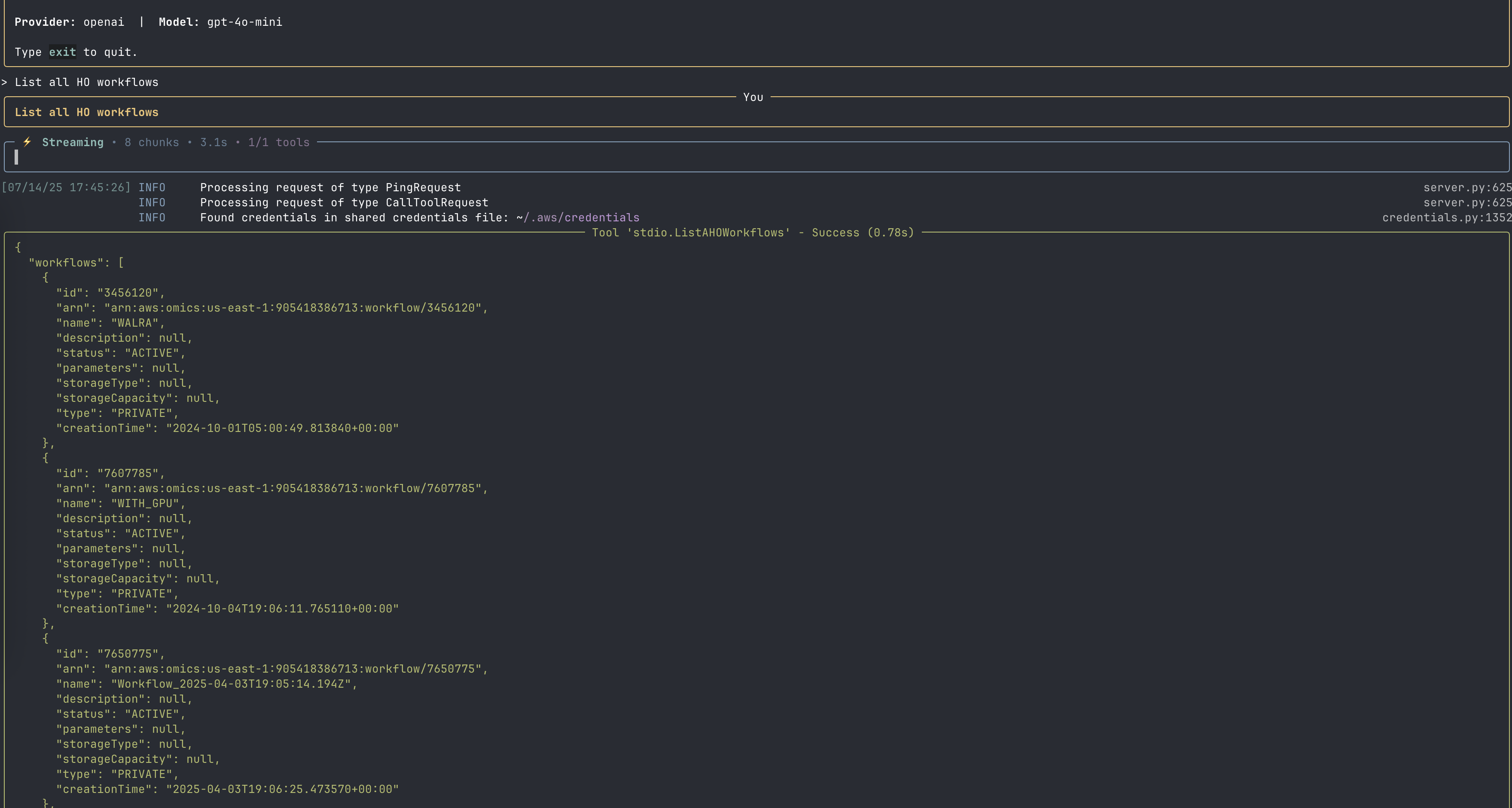Viewport: 1512px width, 808px height.
Task: Click the workflow id 3456120
Action: tap(130, 292)
